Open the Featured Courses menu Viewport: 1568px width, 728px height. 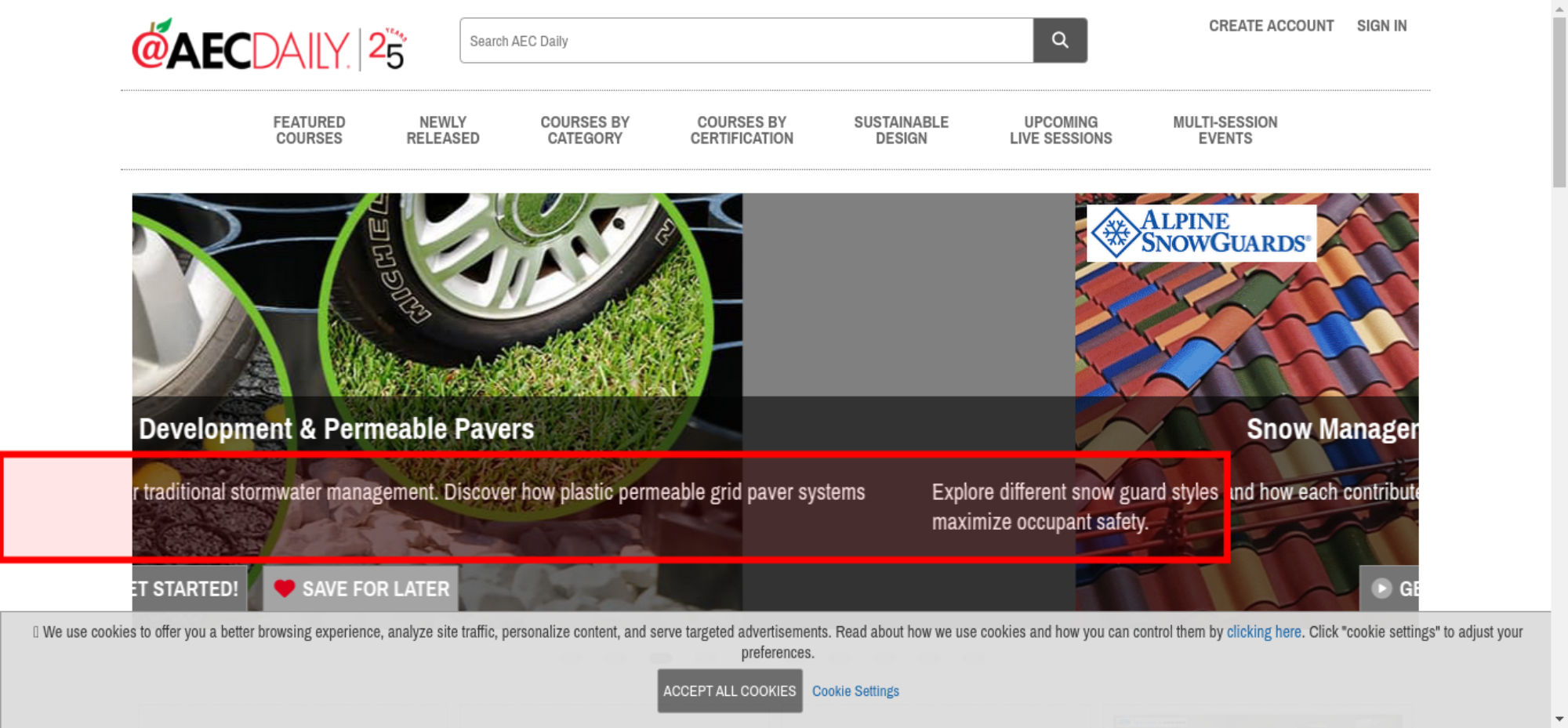[x=309, y=130]
